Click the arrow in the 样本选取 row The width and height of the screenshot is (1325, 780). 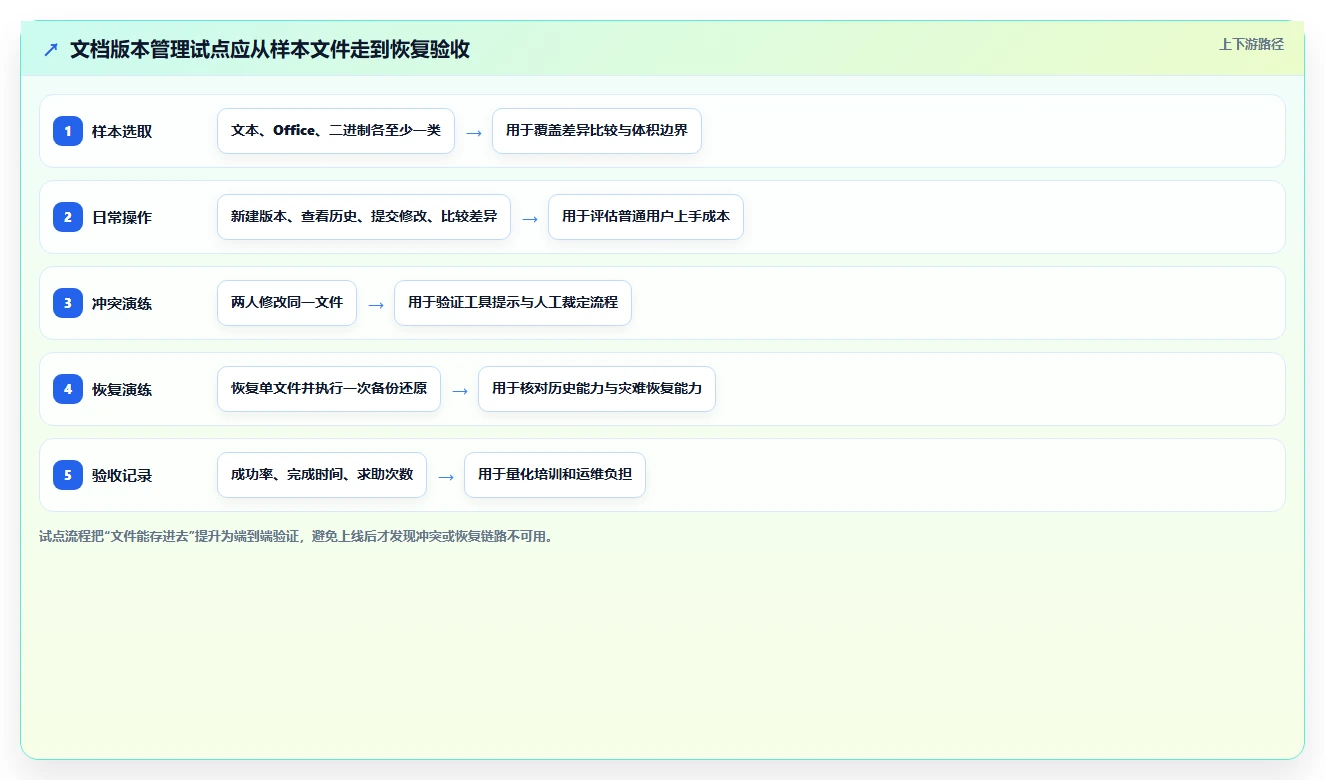tap(474, 132)
